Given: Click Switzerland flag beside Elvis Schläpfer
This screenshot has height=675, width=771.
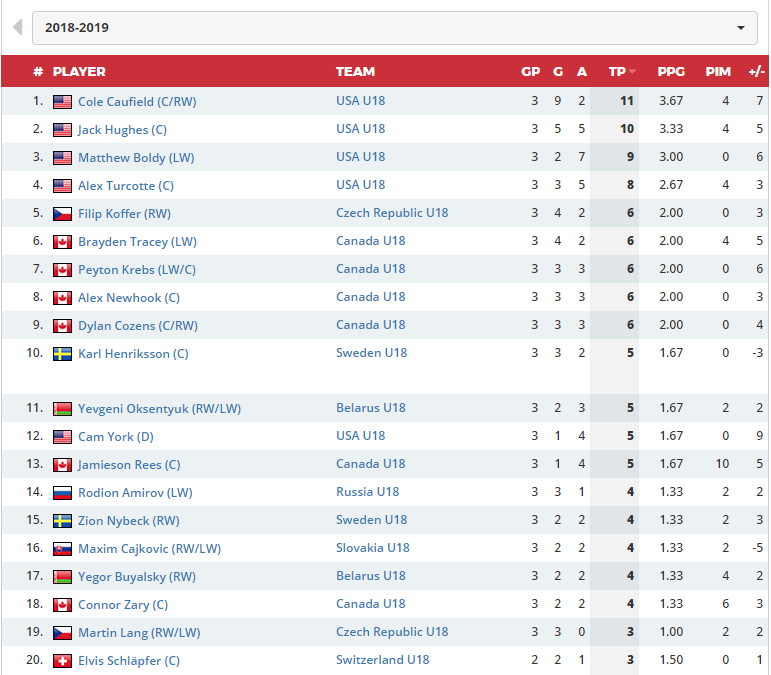Looking at the screenshot, I should click(62, 661).
